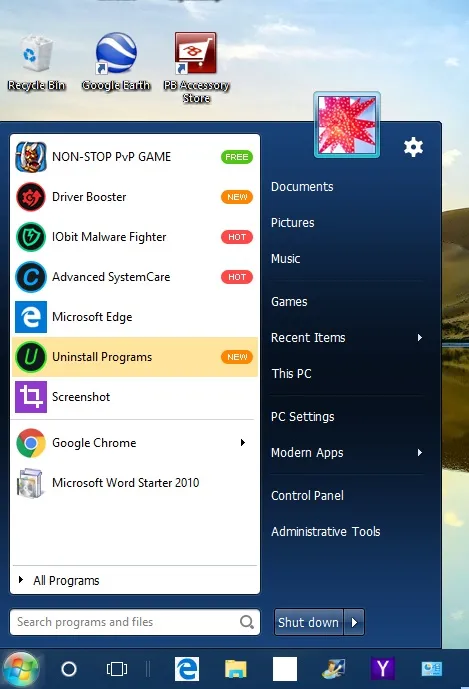Open Pictures from the start menu
This screenshot has width=469, height=689.
coord(293,223)
